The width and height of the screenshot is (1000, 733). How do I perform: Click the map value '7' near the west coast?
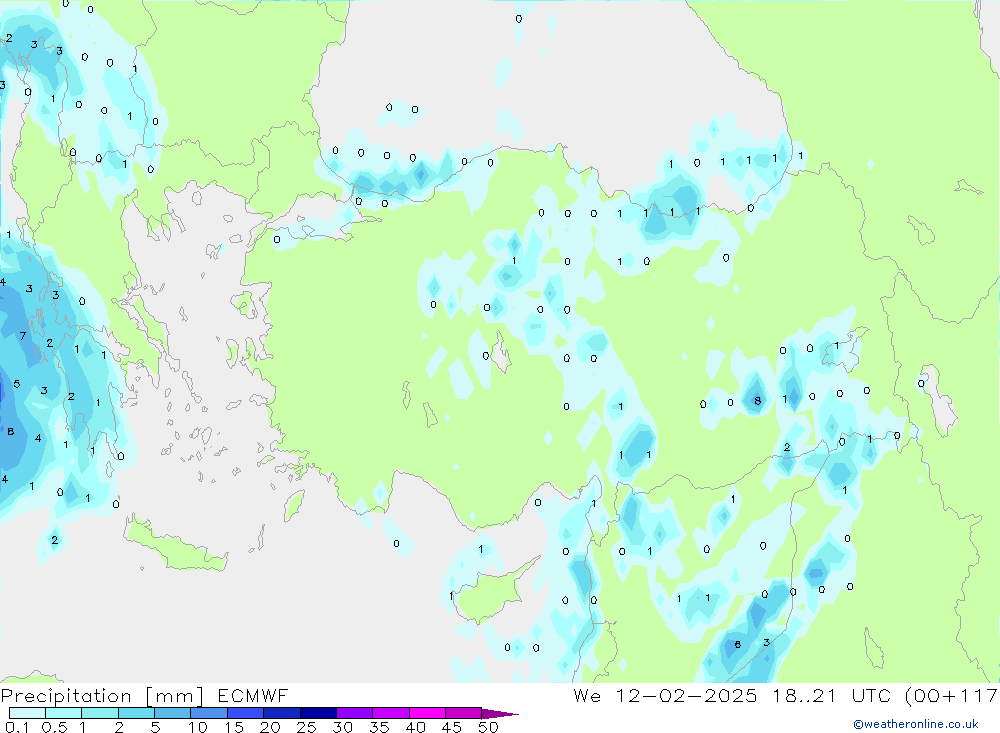(x=23, y=336)
